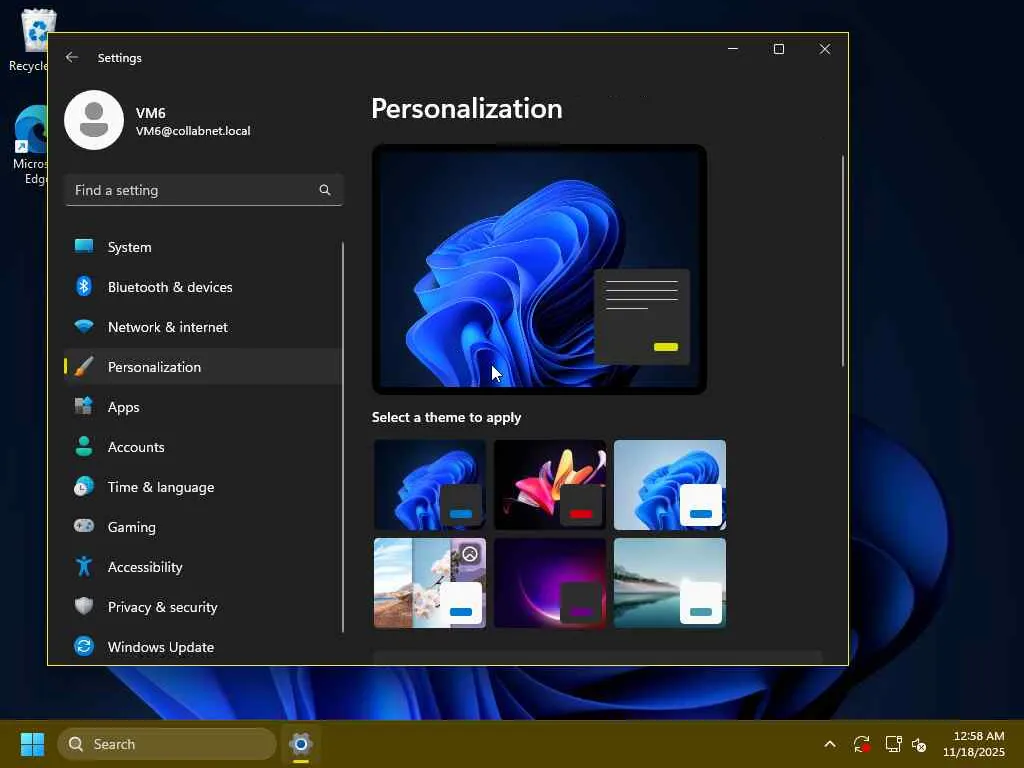Click the main content vertical scrollbar
The height and width of the screenshot is (768, 1024).
click(x=843, y=261)
